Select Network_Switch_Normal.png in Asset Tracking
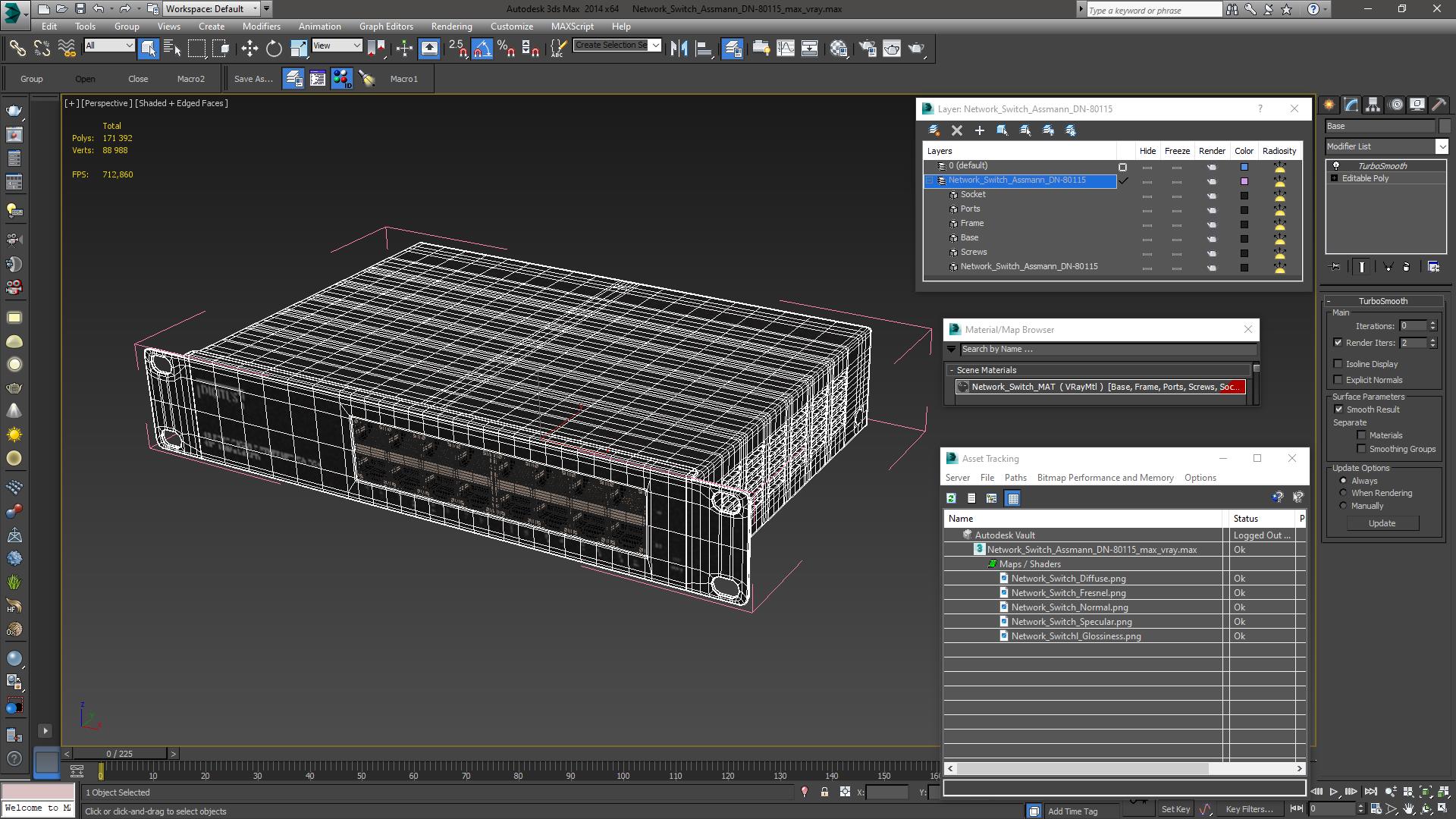Viewport: 1456px width, 819px height. (1069, 607)
